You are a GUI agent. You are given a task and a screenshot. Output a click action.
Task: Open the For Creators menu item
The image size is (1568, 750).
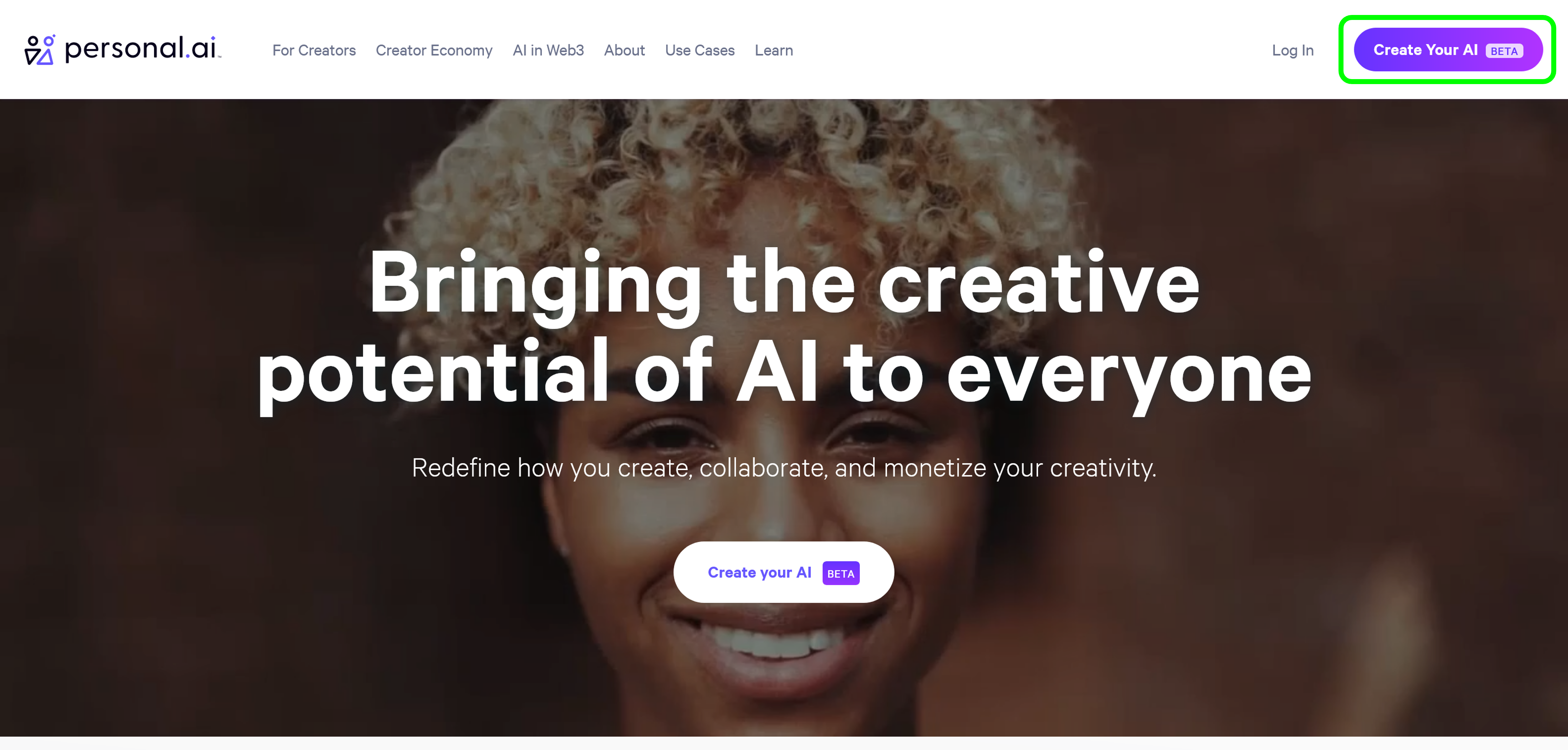point(314,51)
